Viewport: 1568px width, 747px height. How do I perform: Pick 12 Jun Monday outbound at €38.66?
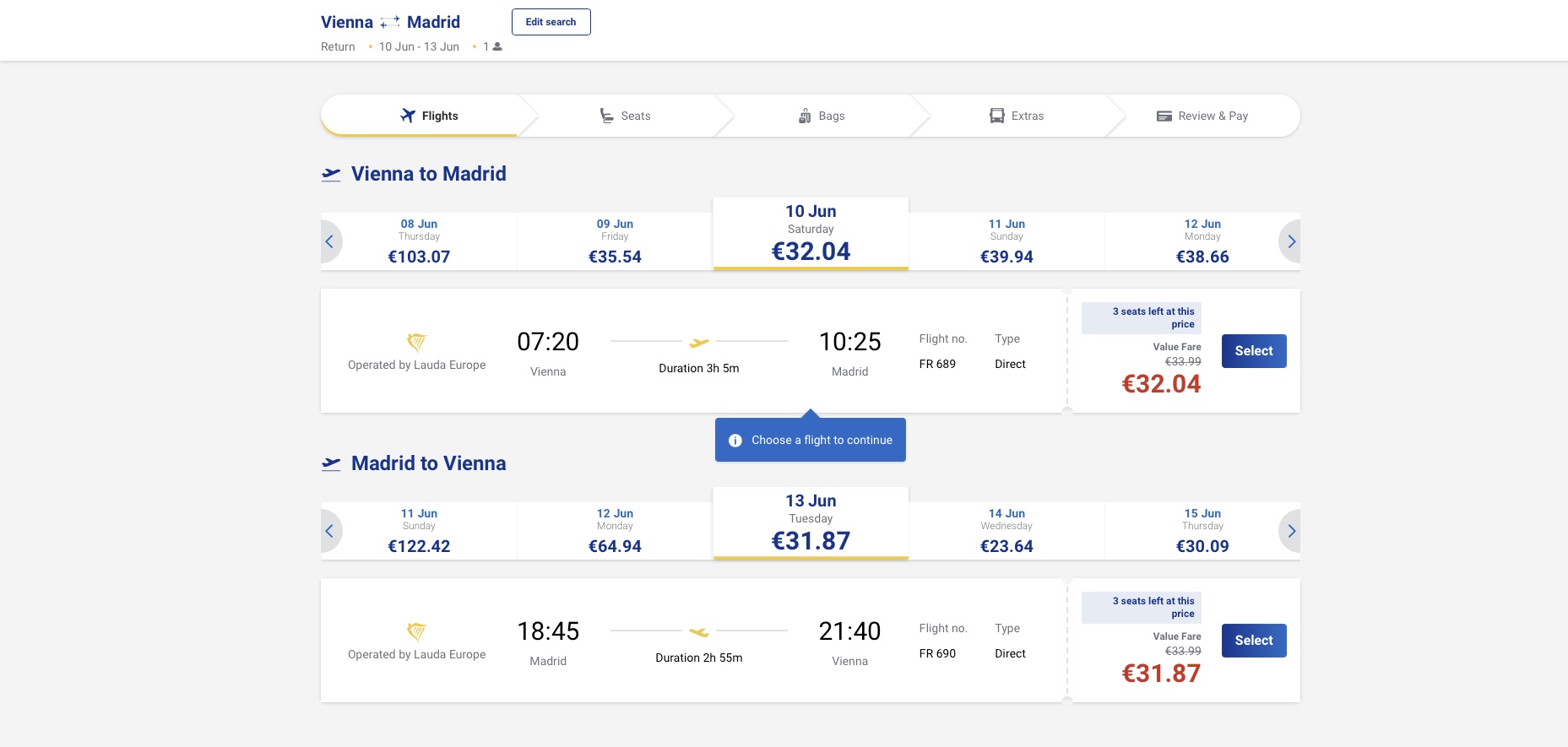(1202, 241)
